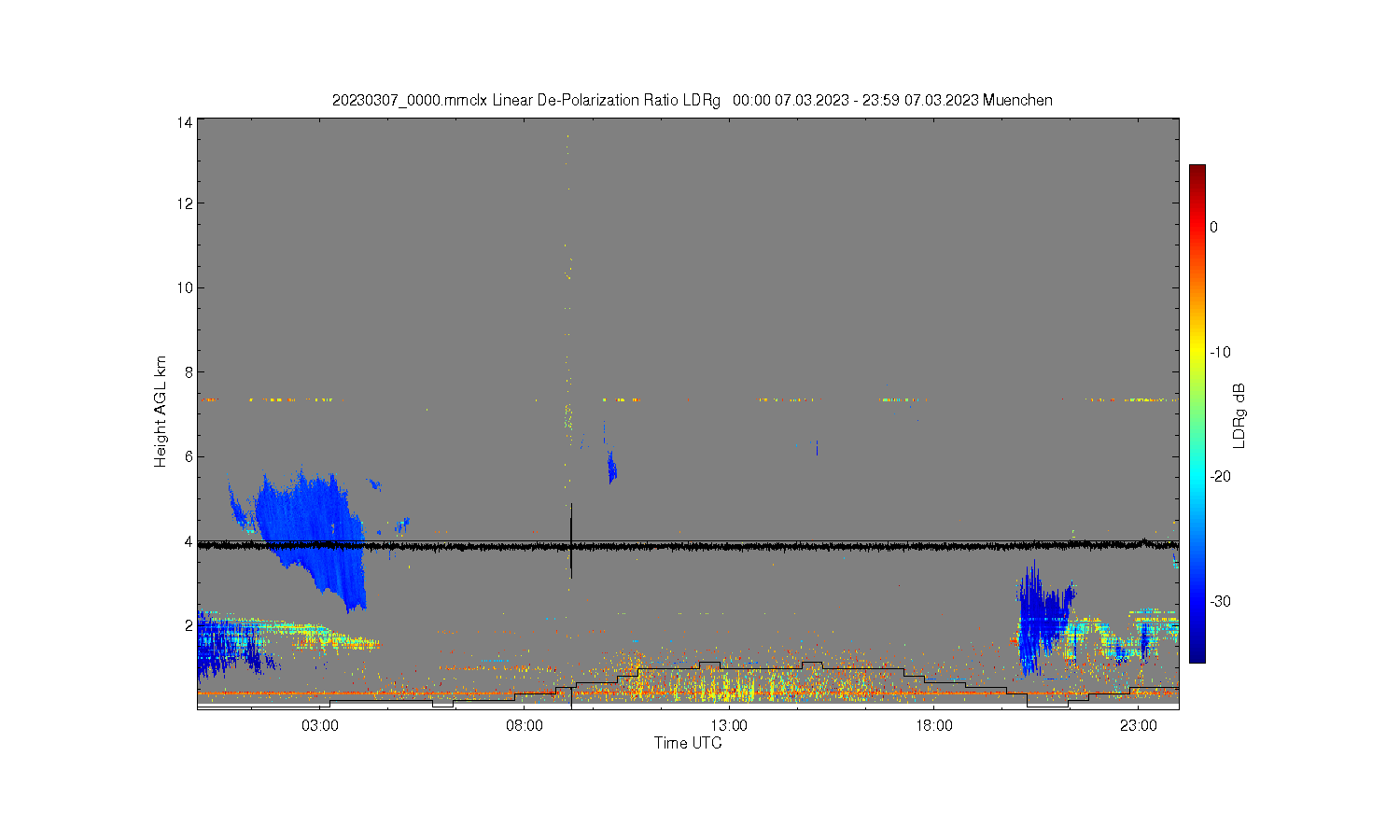Viewport: 1400px width, 840px height.
Task: Click the colorbar -10 dB label
Action: [x=1221, y=352]
